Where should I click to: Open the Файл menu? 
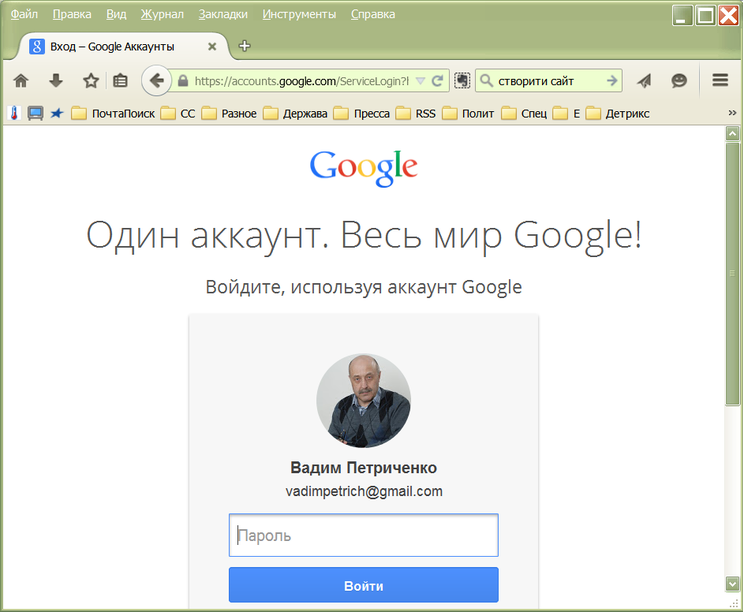pyautogui.click(x=24, y=14)
